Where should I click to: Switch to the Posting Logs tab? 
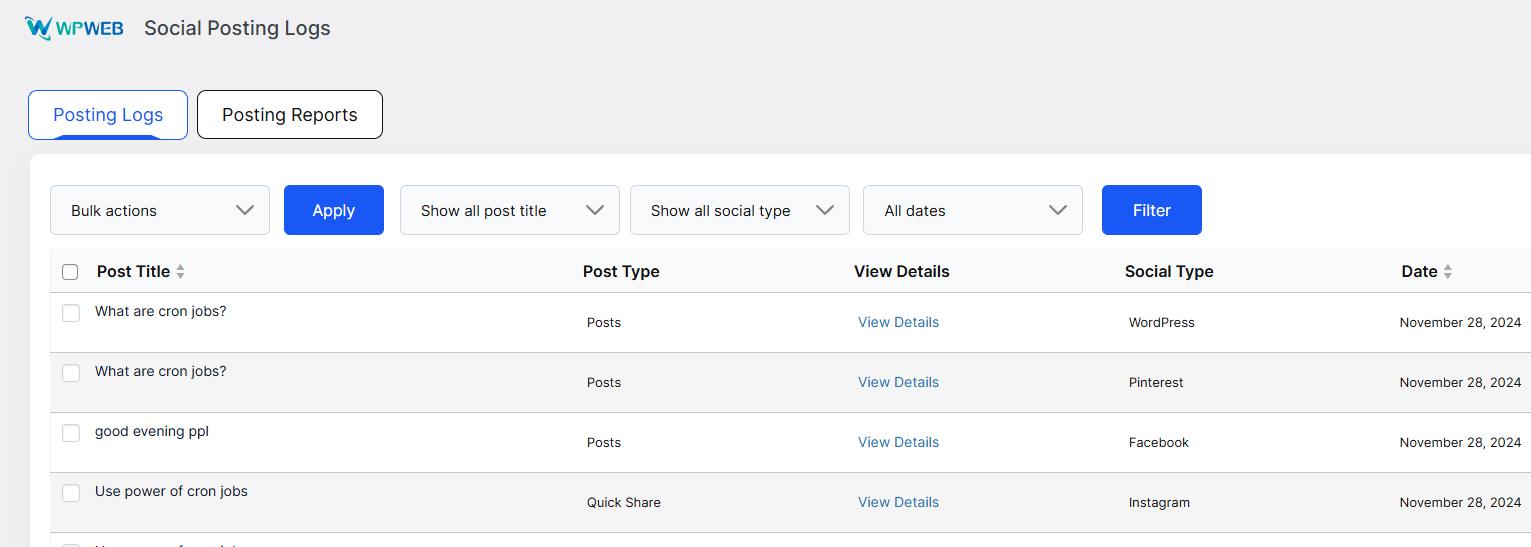pos(108,115)
